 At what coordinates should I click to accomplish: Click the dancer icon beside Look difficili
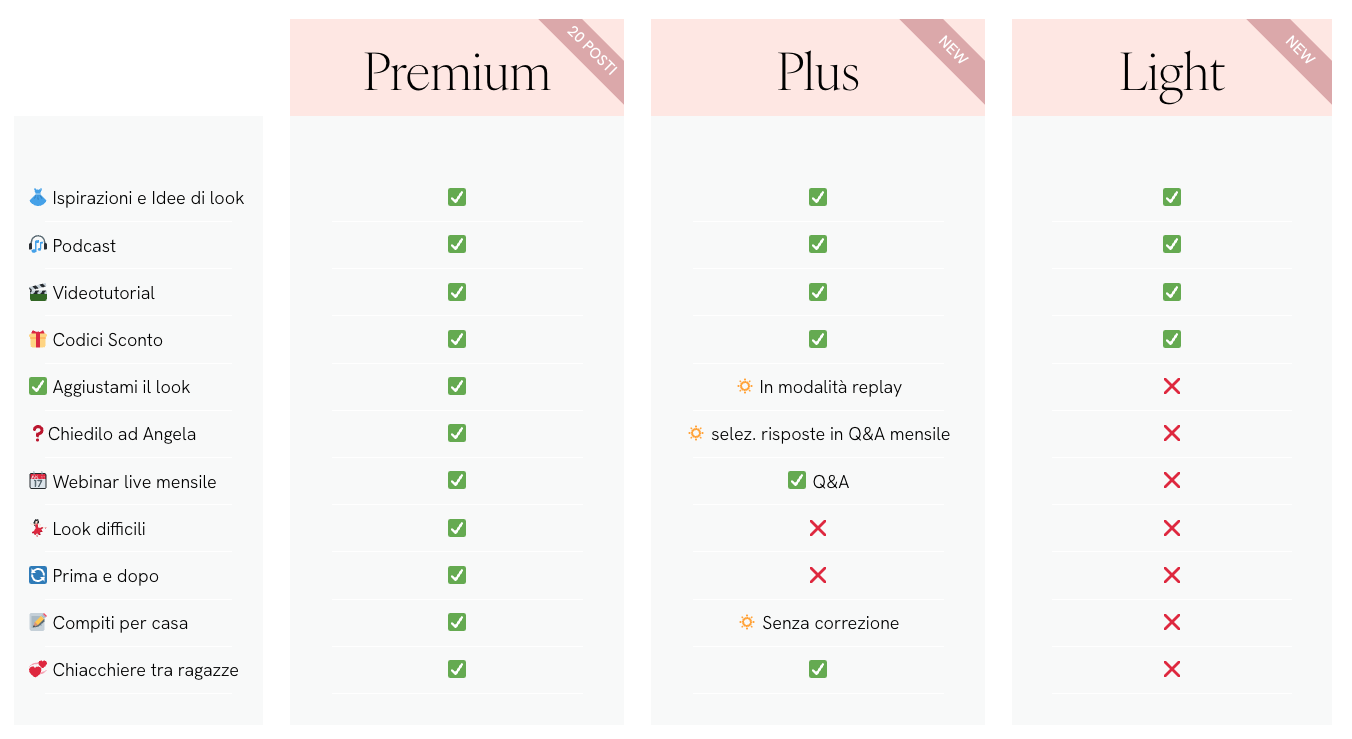point(38,529)
